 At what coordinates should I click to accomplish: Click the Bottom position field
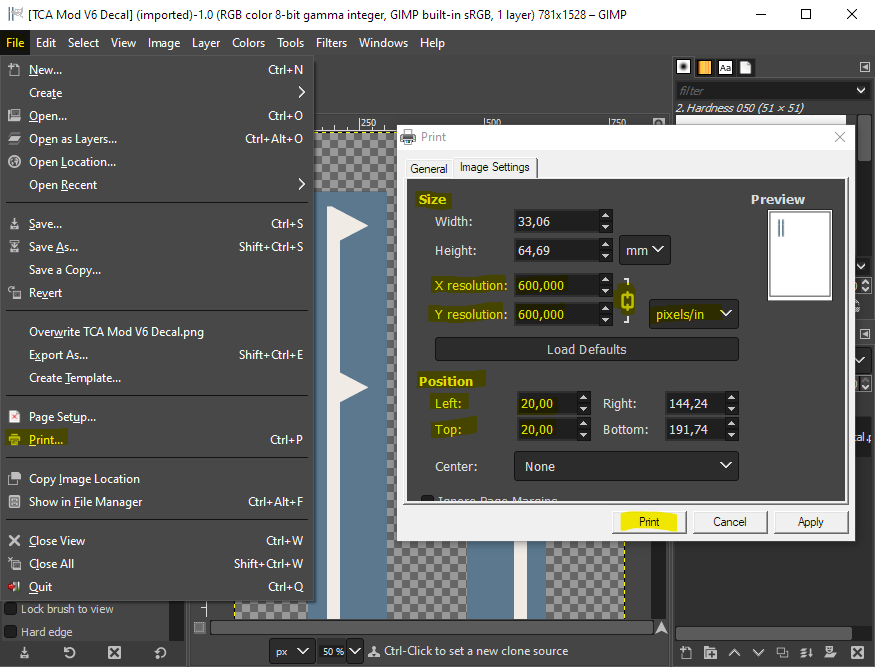coord(695,430)
